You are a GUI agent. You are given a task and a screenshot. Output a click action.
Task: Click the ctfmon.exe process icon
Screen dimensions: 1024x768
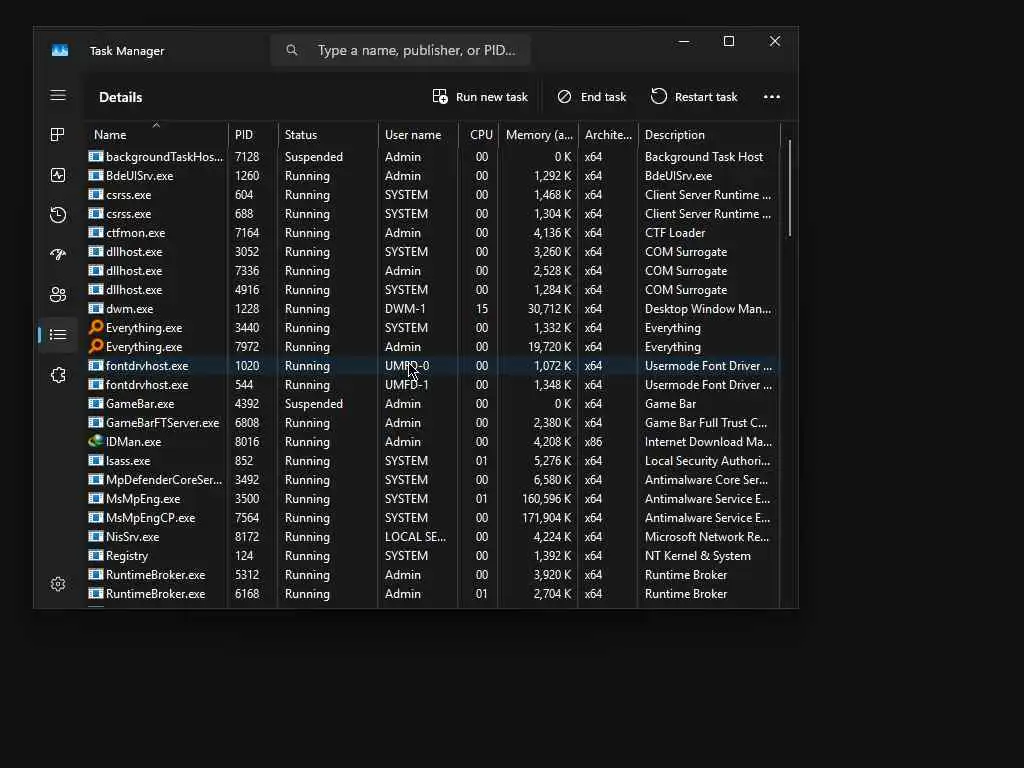tap(96, 232)
